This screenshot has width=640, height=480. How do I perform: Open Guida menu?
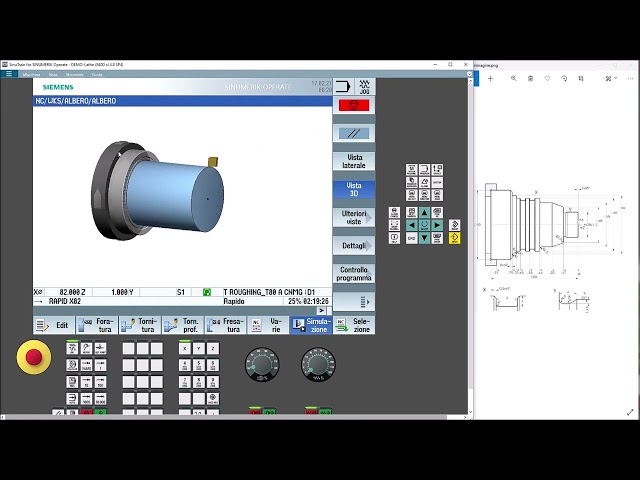pos(97,75)
